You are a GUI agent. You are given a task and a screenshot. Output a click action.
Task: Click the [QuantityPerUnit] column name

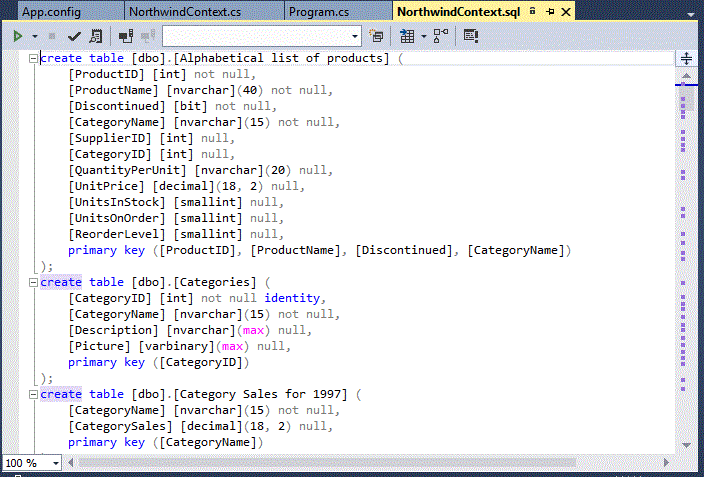coord(127,170)
